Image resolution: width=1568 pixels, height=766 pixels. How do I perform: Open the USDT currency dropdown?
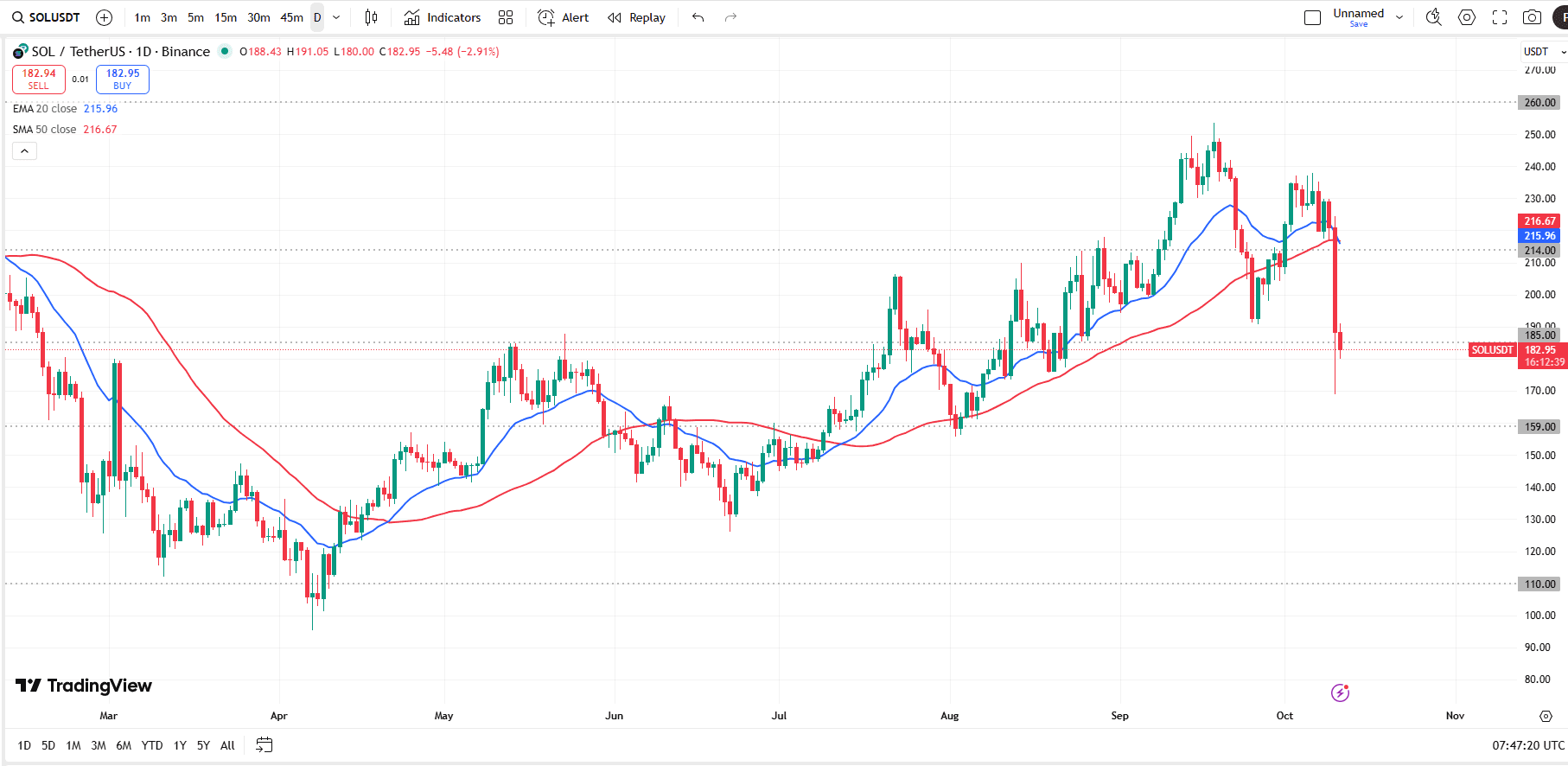[1543, 52]
